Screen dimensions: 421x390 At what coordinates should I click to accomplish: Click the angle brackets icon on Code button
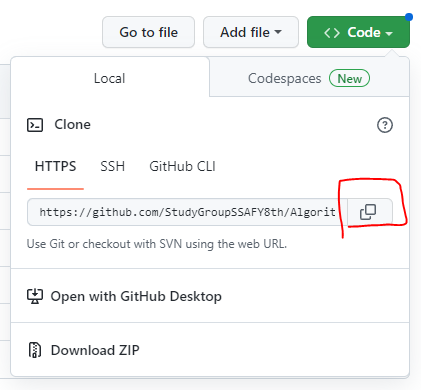332,33
